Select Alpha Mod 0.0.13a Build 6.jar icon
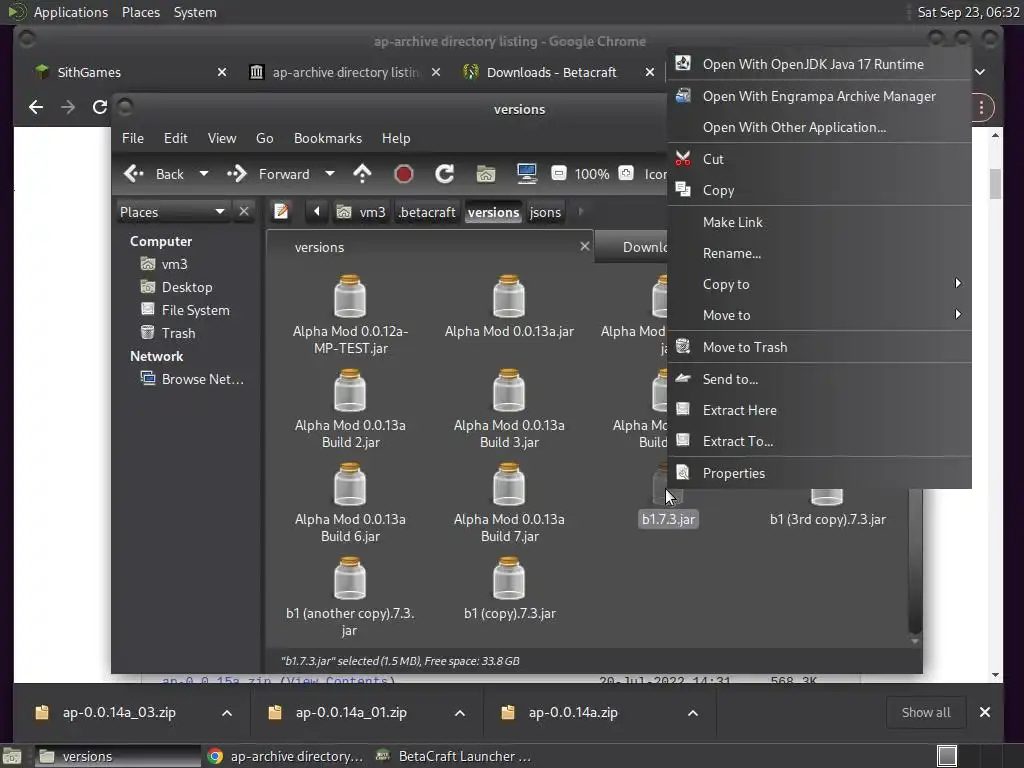1024x768 pixels. 350,484
